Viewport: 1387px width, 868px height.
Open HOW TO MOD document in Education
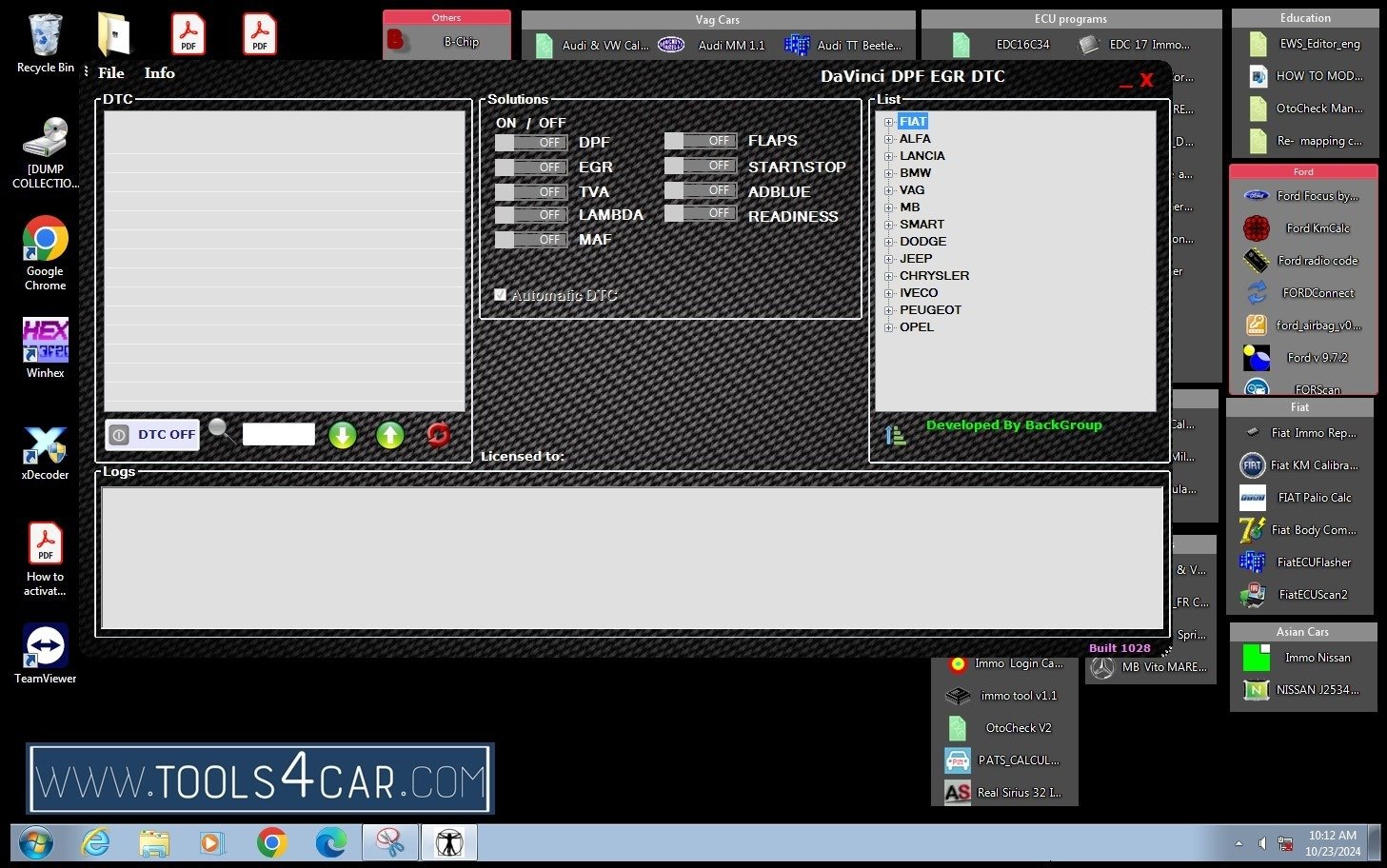click(x=1305, y=76)
